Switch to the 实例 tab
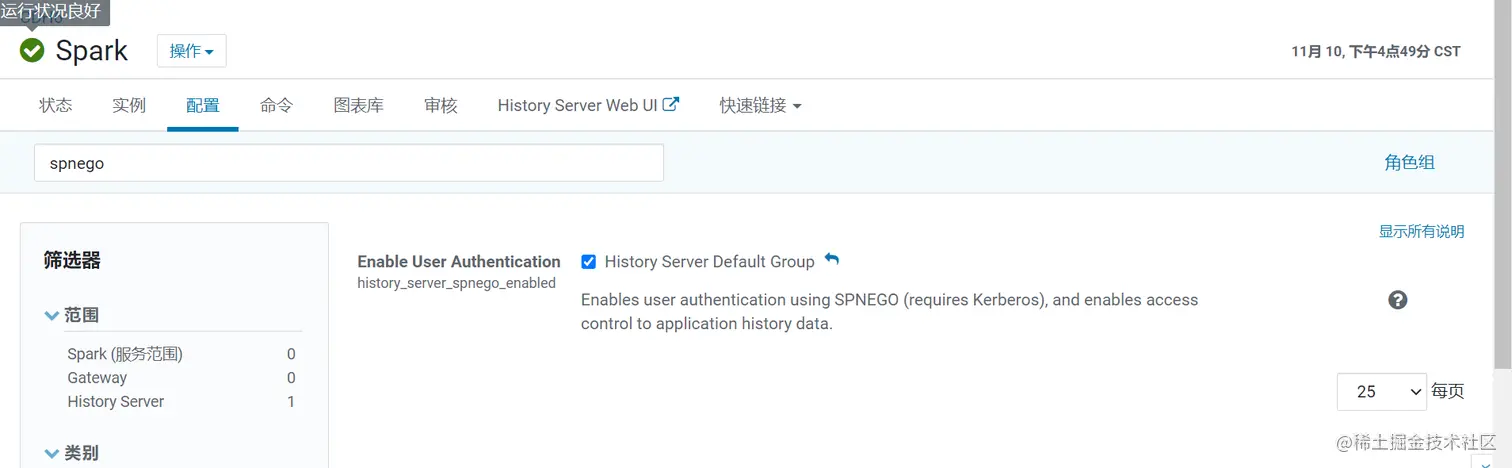Viewport: 1512px width, 468px height. pos(129,105)
